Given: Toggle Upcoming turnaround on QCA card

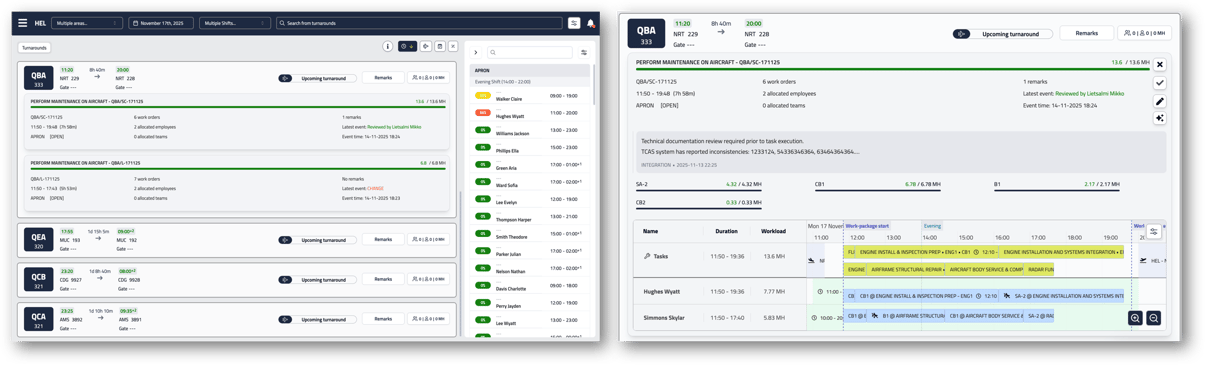Looking at the screenshot, I should [x=316, y=320].
